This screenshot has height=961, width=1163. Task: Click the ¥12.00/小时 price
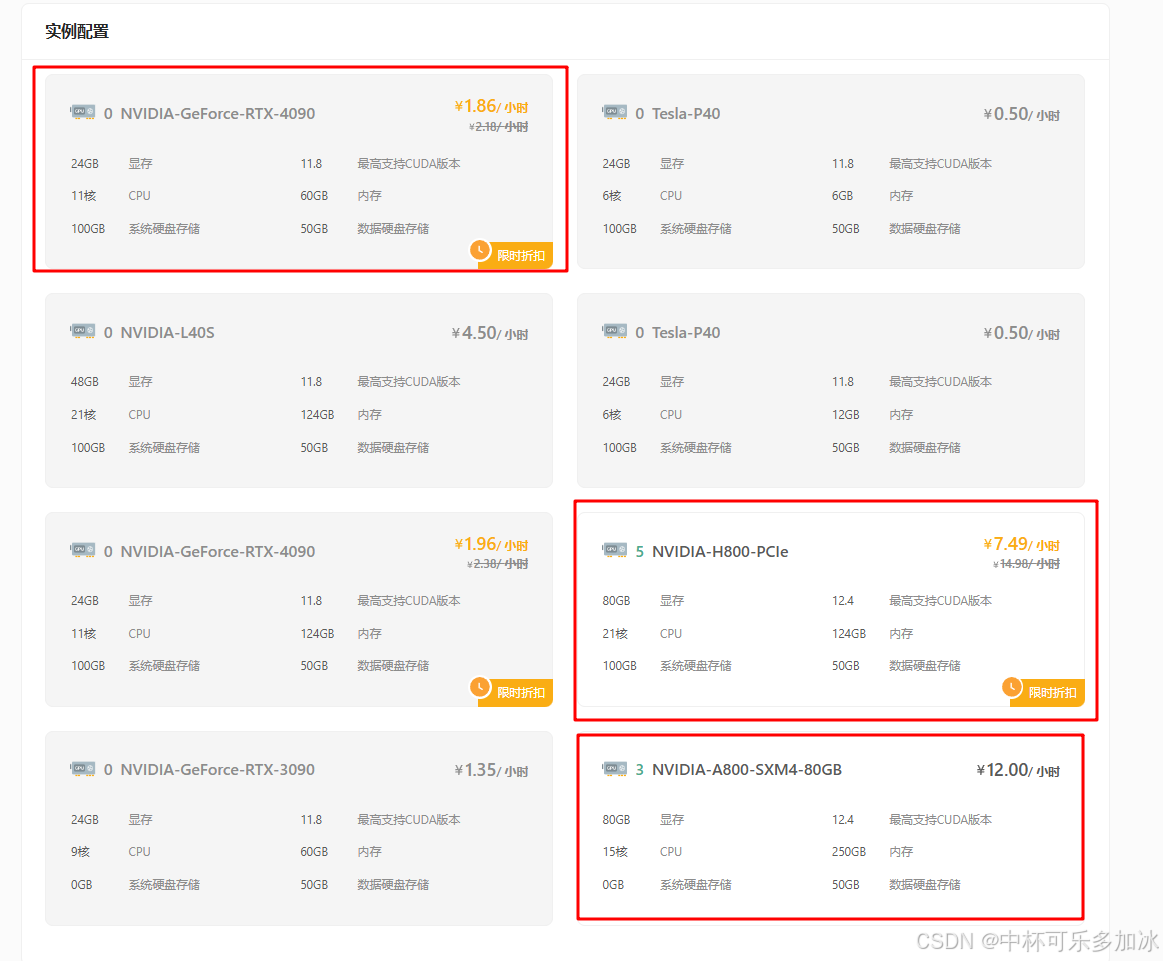1018,770
